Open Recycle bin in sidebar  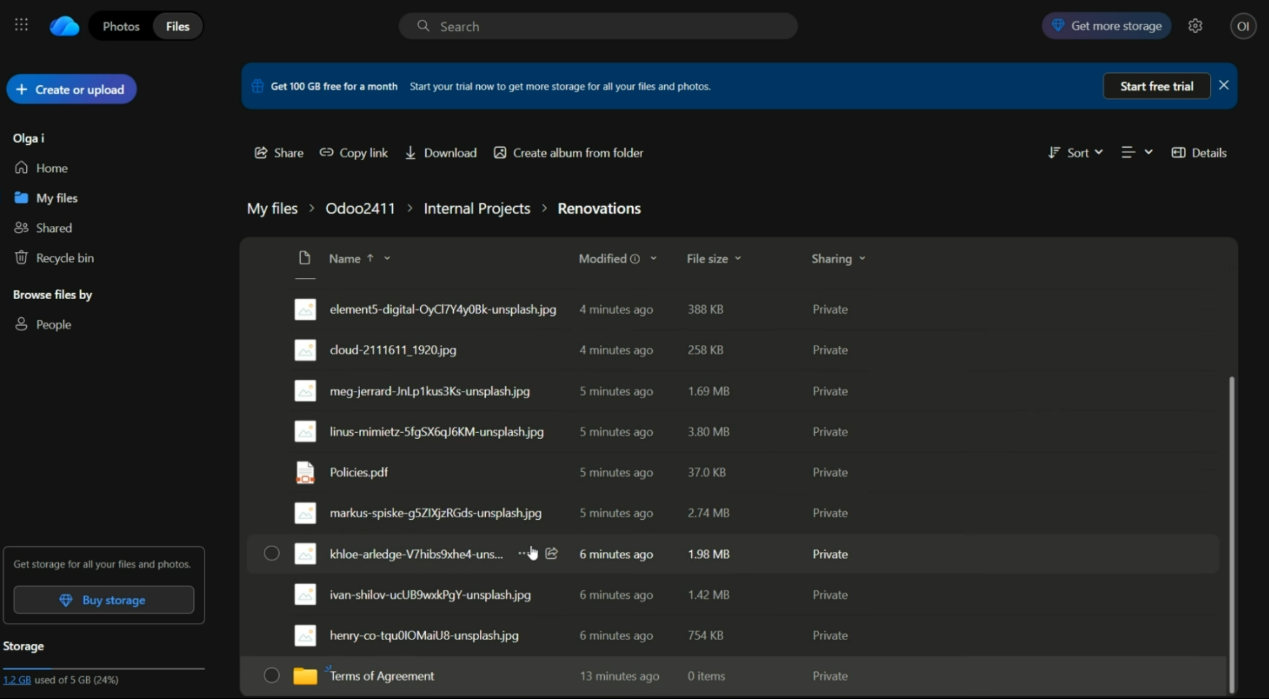(65, 258)
